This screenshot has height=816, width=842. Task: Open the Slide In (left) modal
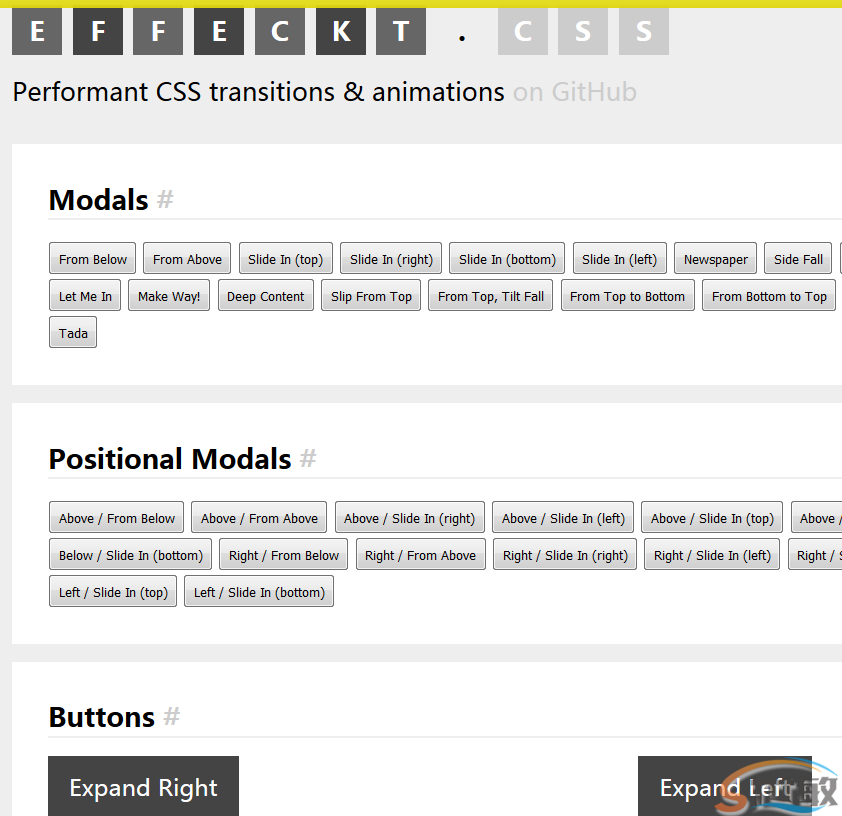pyautogui.click(x=620, y=259)
